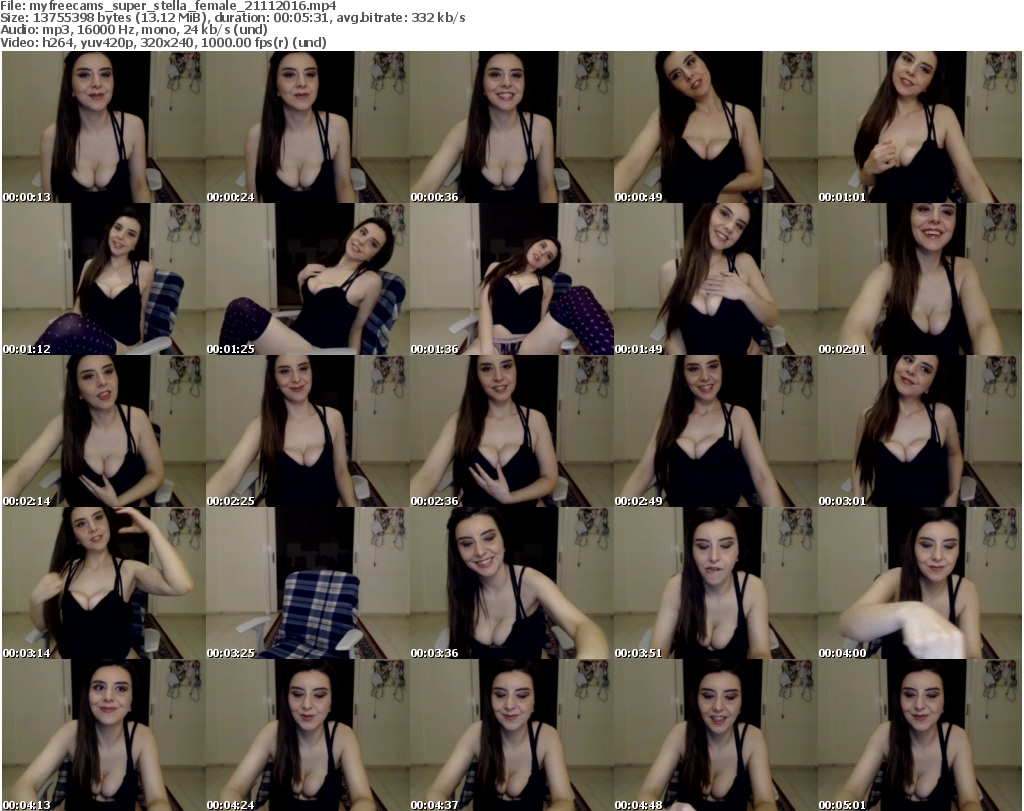Select thumbnail with timestamp 00:02:49
1024x811 pixels.
pyautogui.click(x=716, y=432)
